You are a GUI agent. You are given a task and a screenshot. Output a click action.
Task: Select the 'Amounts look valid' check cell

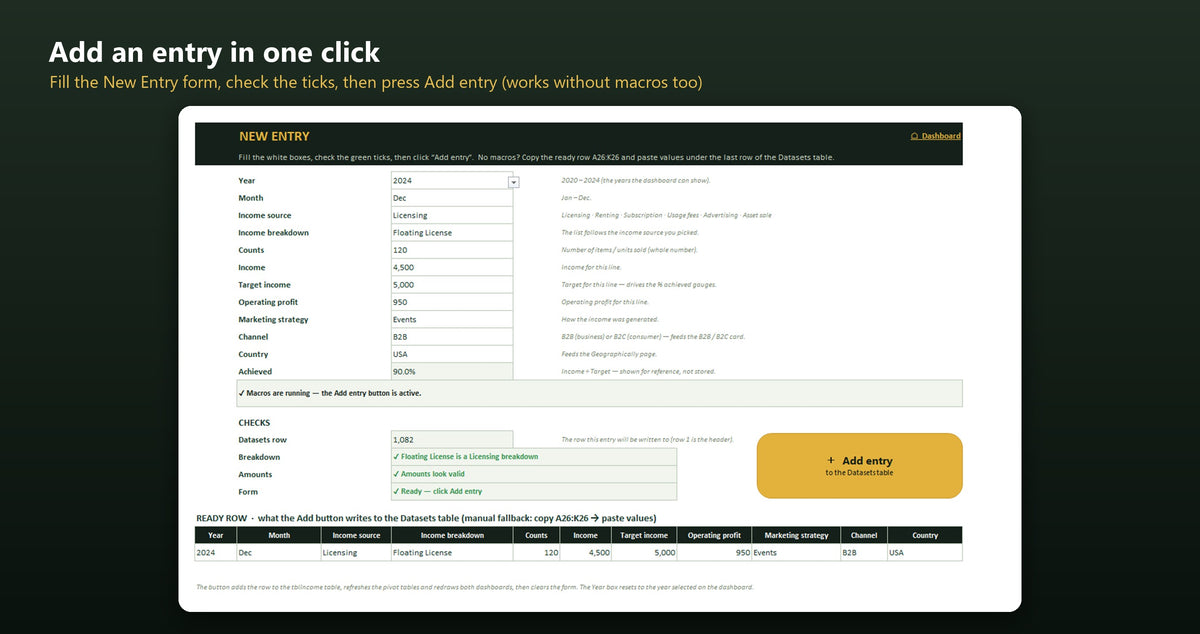point(534,474)
